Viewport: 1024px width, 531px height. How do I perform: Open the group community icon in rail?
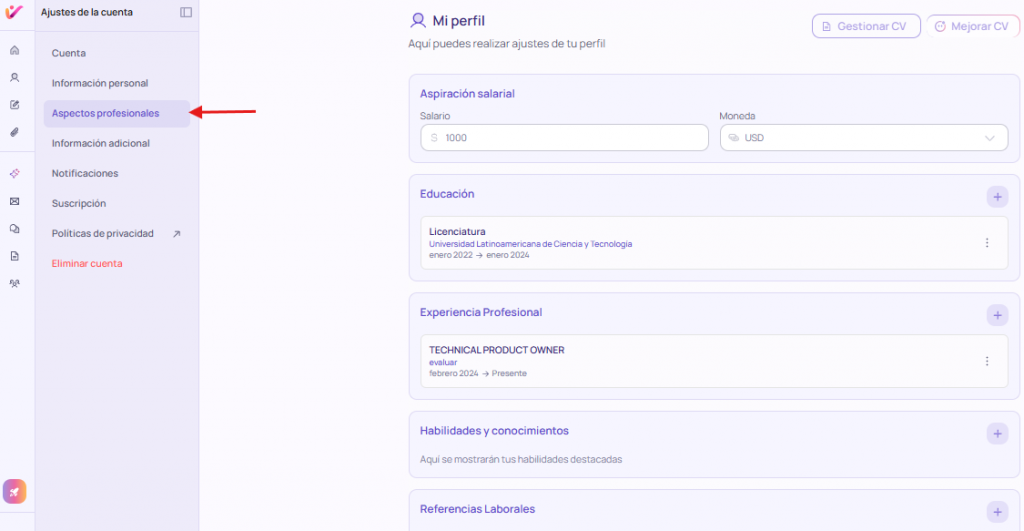(x=14, y=283)
